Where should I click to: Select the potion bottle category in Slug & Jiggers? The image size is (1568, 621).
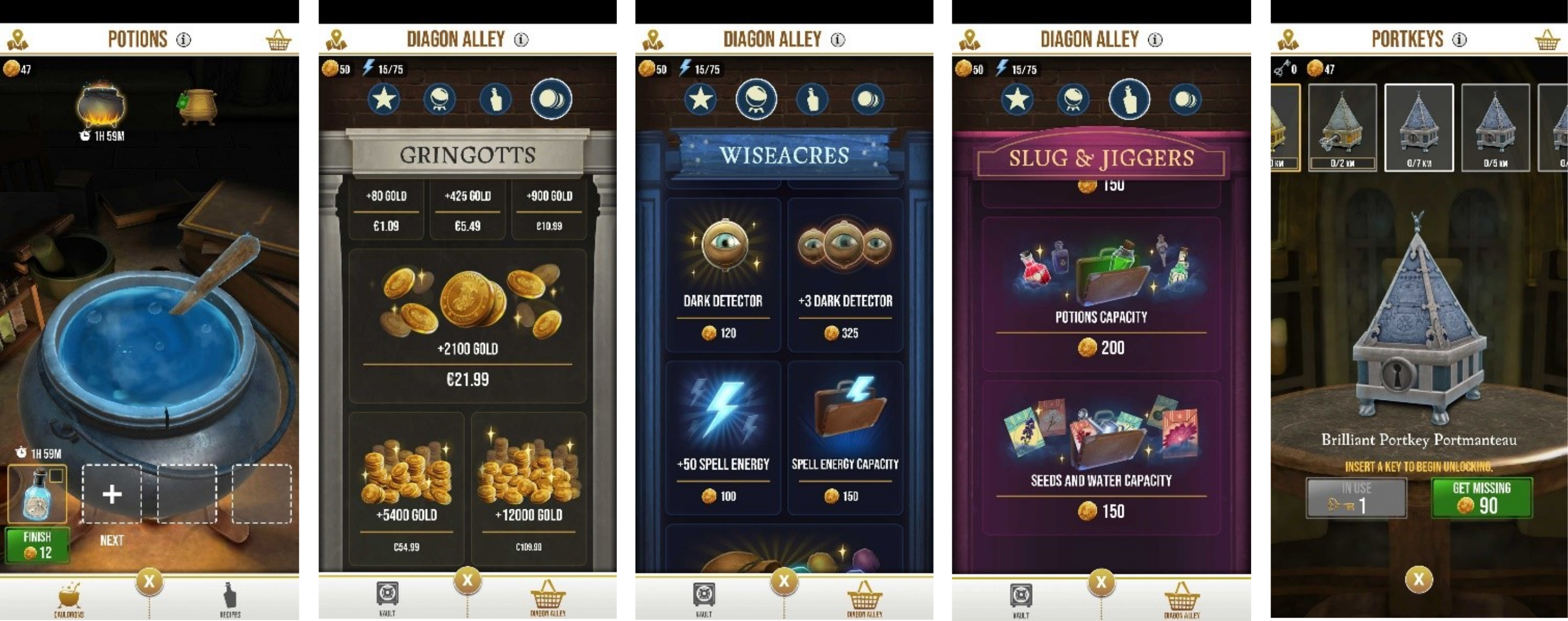pyautogui.click(x=1129, y=98)
